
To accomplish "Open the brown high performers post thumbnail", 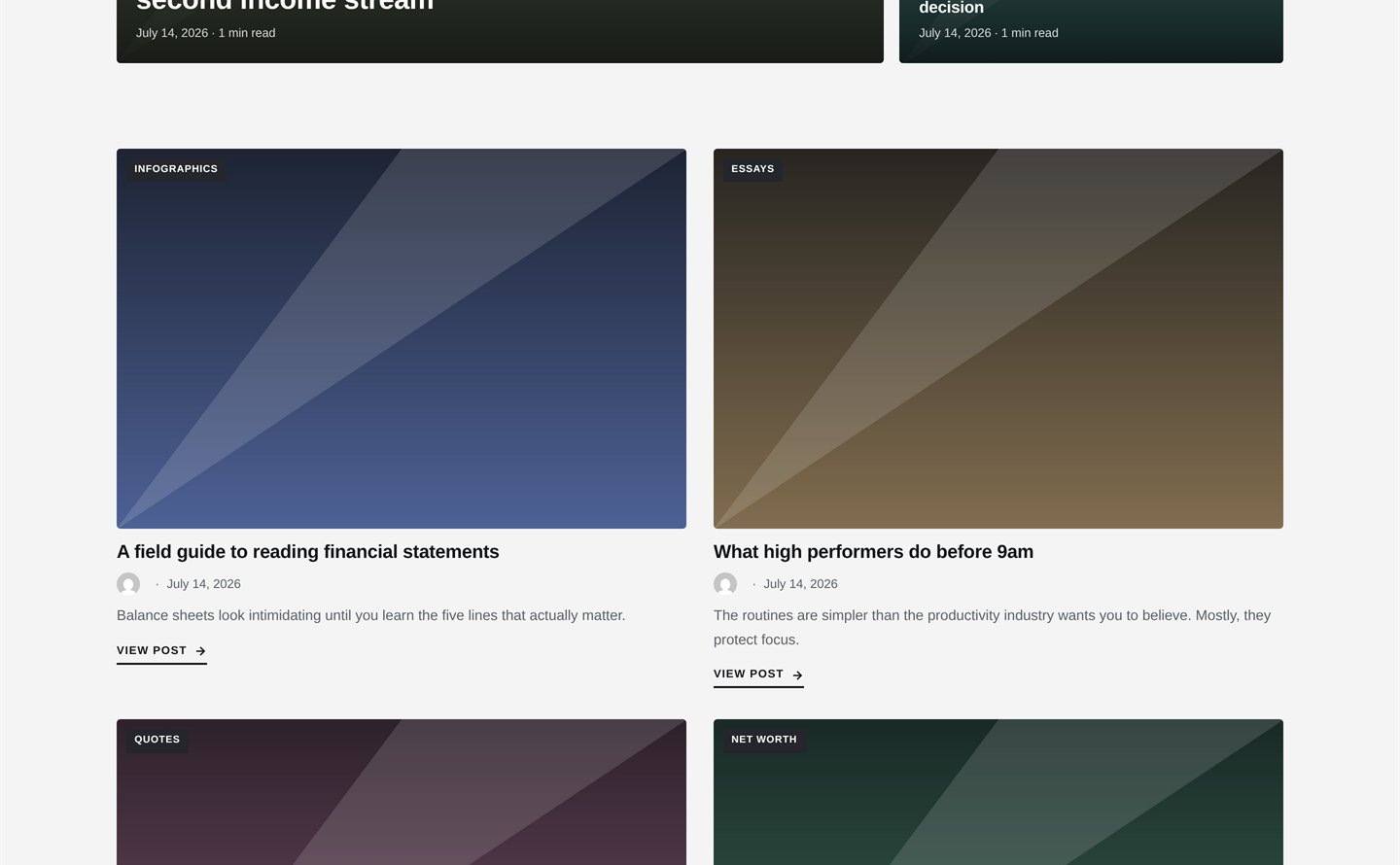I will coord(998,338).
